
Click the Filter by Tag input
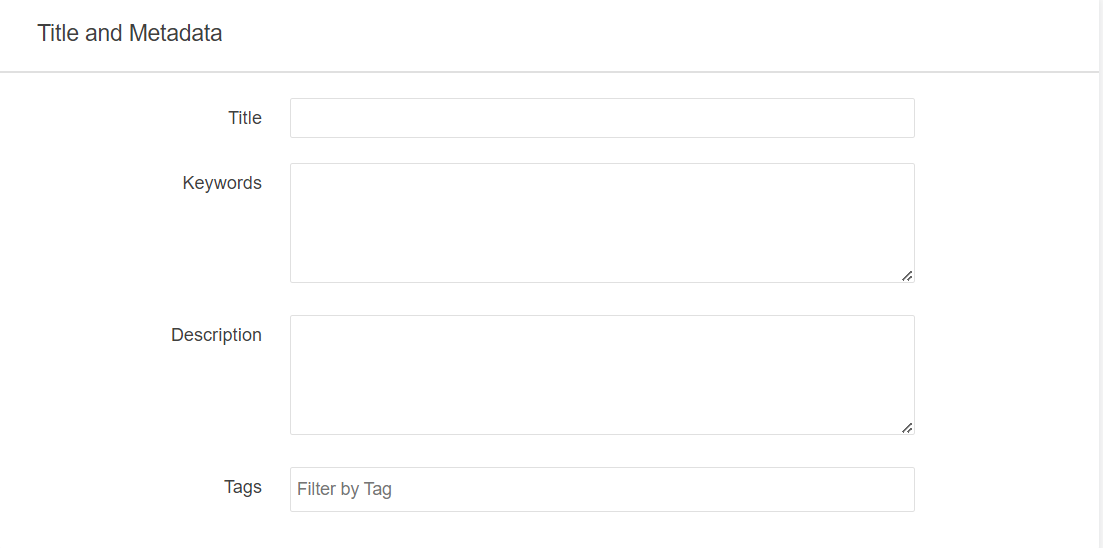602,489
